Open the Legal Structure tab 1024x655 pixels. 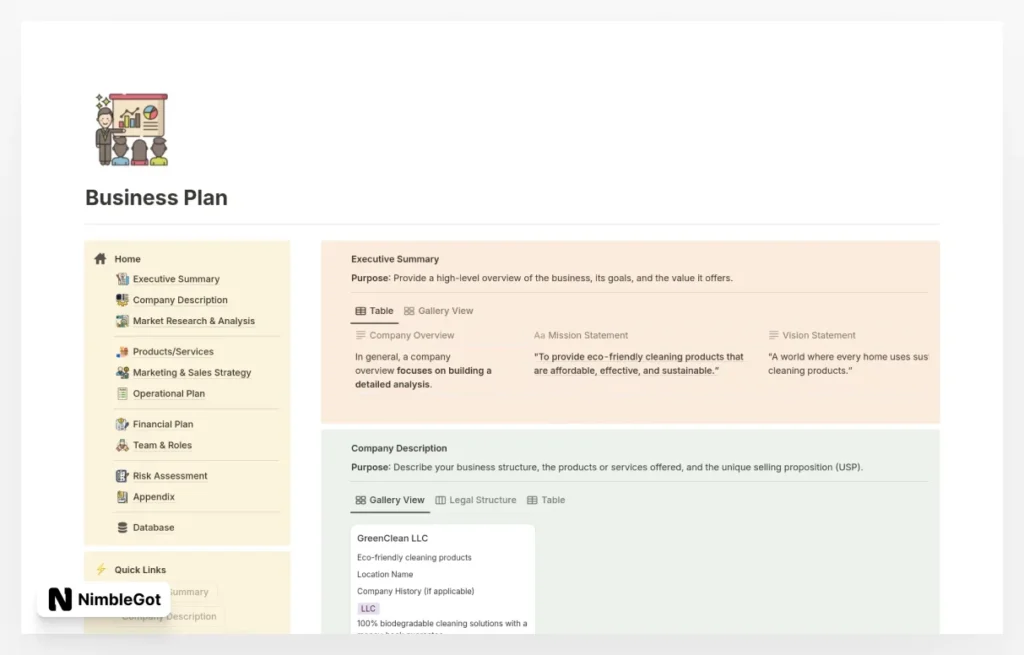476,500
